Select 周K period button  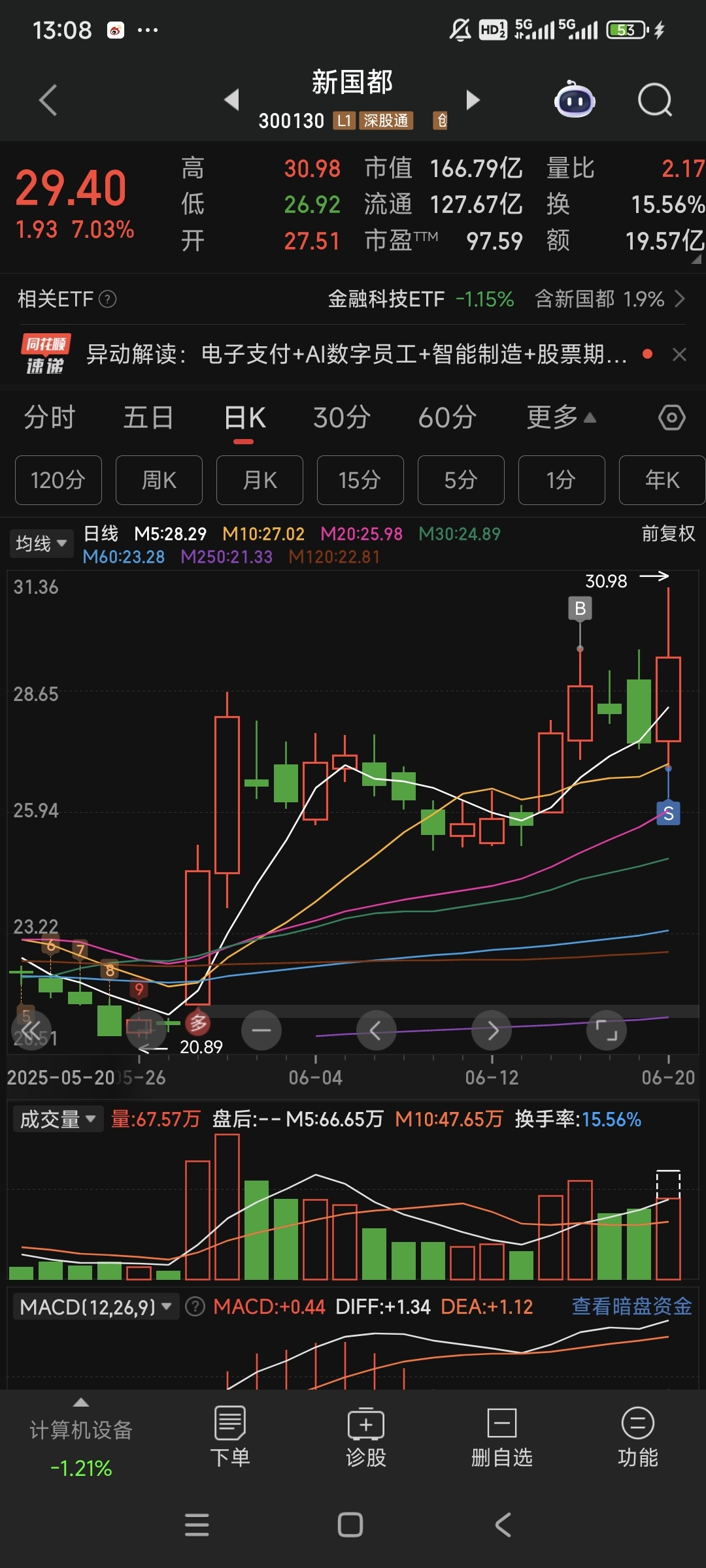(x=159, y=480)
